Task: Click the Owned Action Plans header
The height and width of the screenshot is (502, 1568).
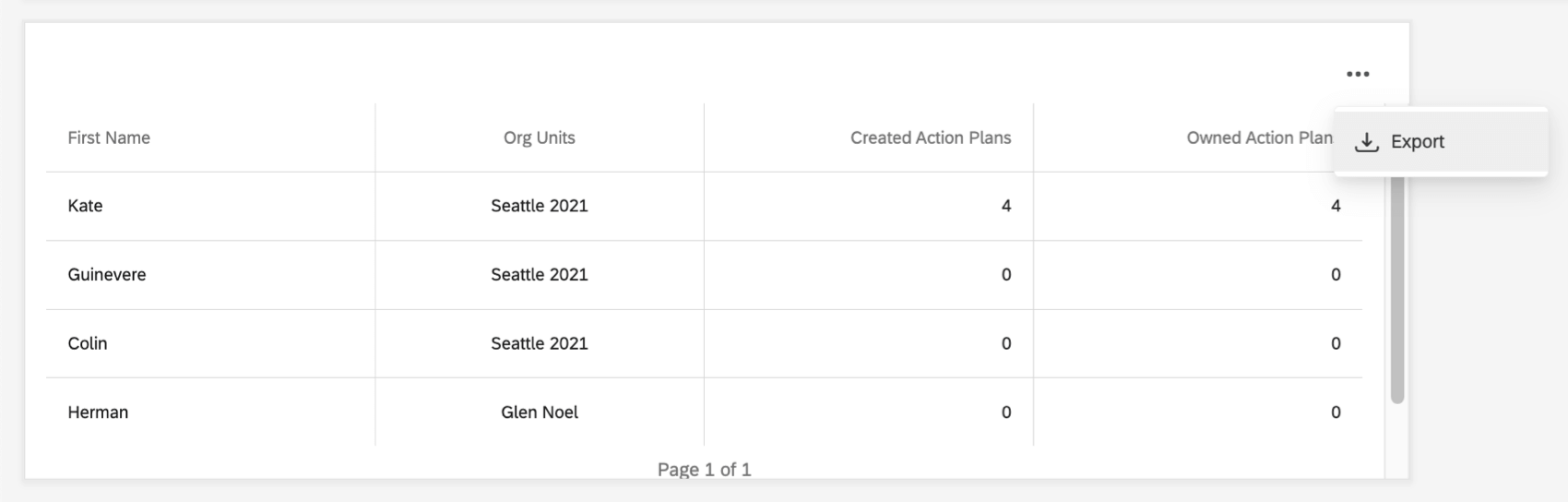Action: pos(1258,137)
